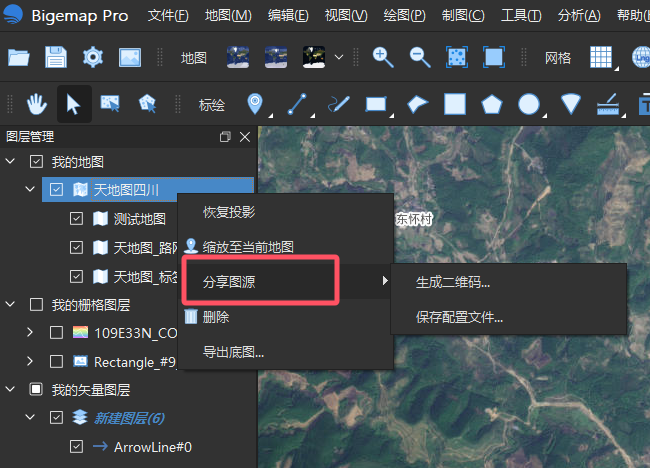
Task: Open the grid table icon
Action: coord(601,57)
